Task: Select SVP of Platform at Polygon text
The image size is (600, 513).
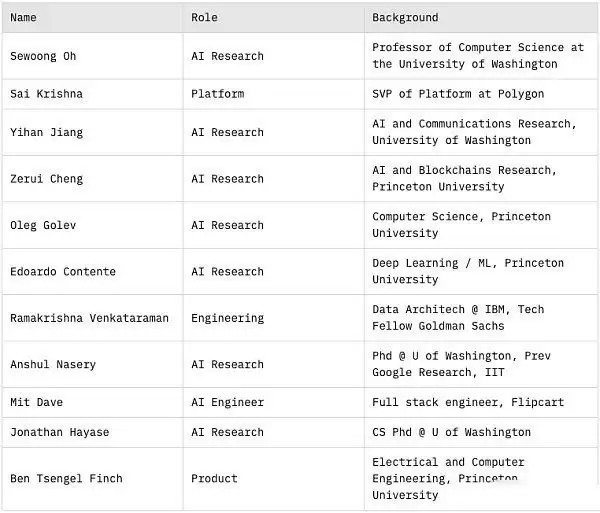Action: click(x=458, y=94)
